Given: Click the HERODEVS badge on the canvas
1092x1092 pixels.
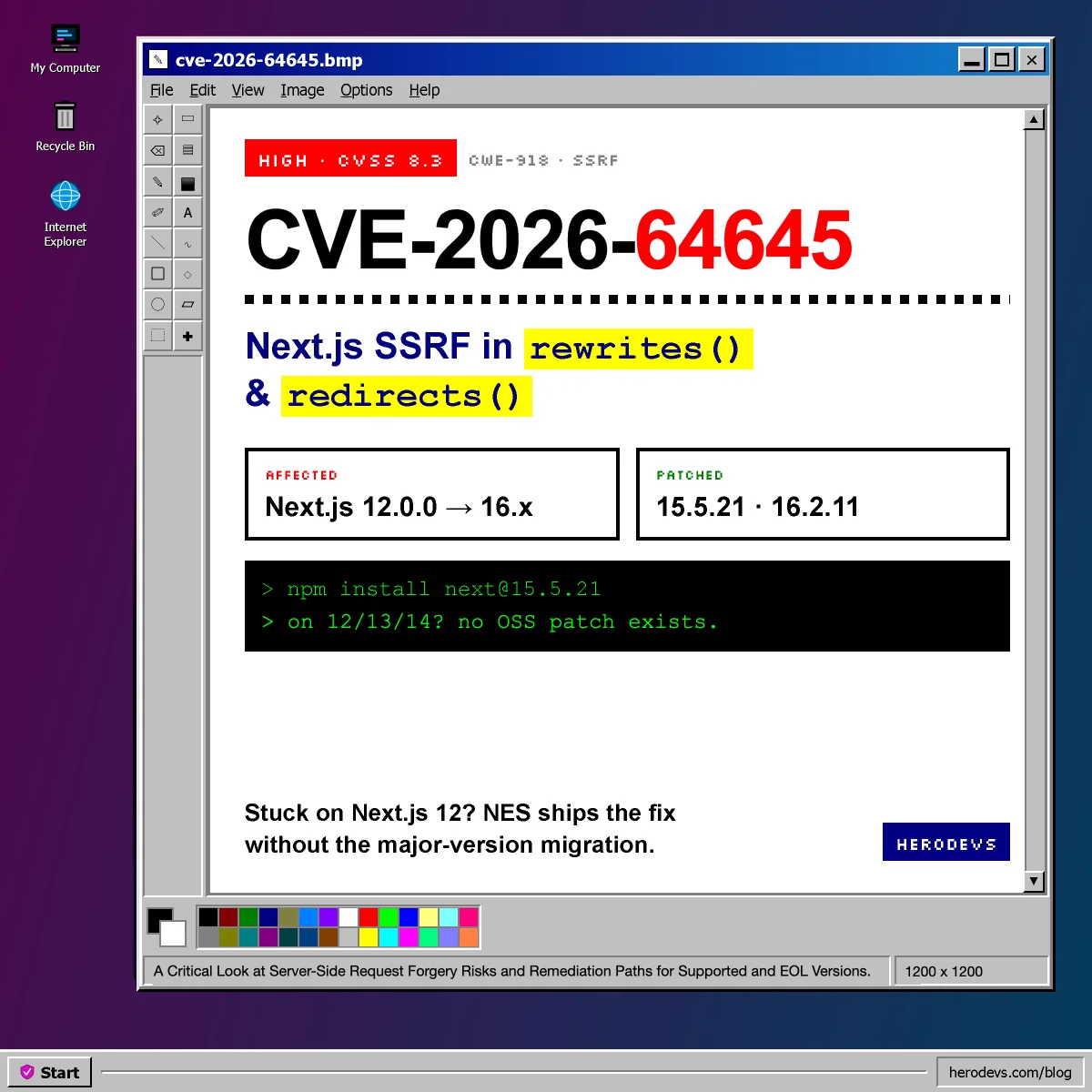Looking at the screenshot, I should pyautogui.click(x=946, y=842).
